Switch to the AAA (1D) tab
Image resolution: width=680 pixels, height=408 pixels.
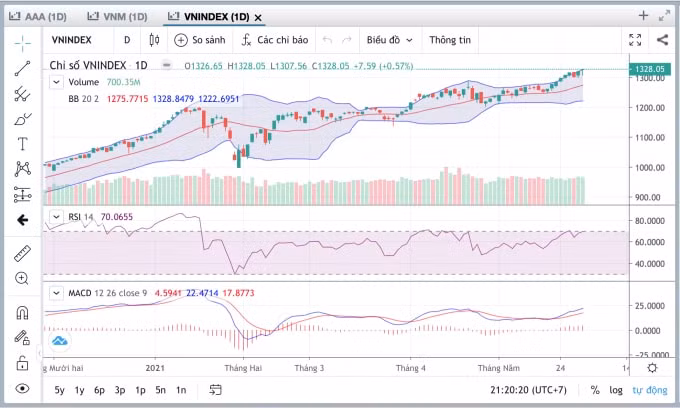click(38, 16)
